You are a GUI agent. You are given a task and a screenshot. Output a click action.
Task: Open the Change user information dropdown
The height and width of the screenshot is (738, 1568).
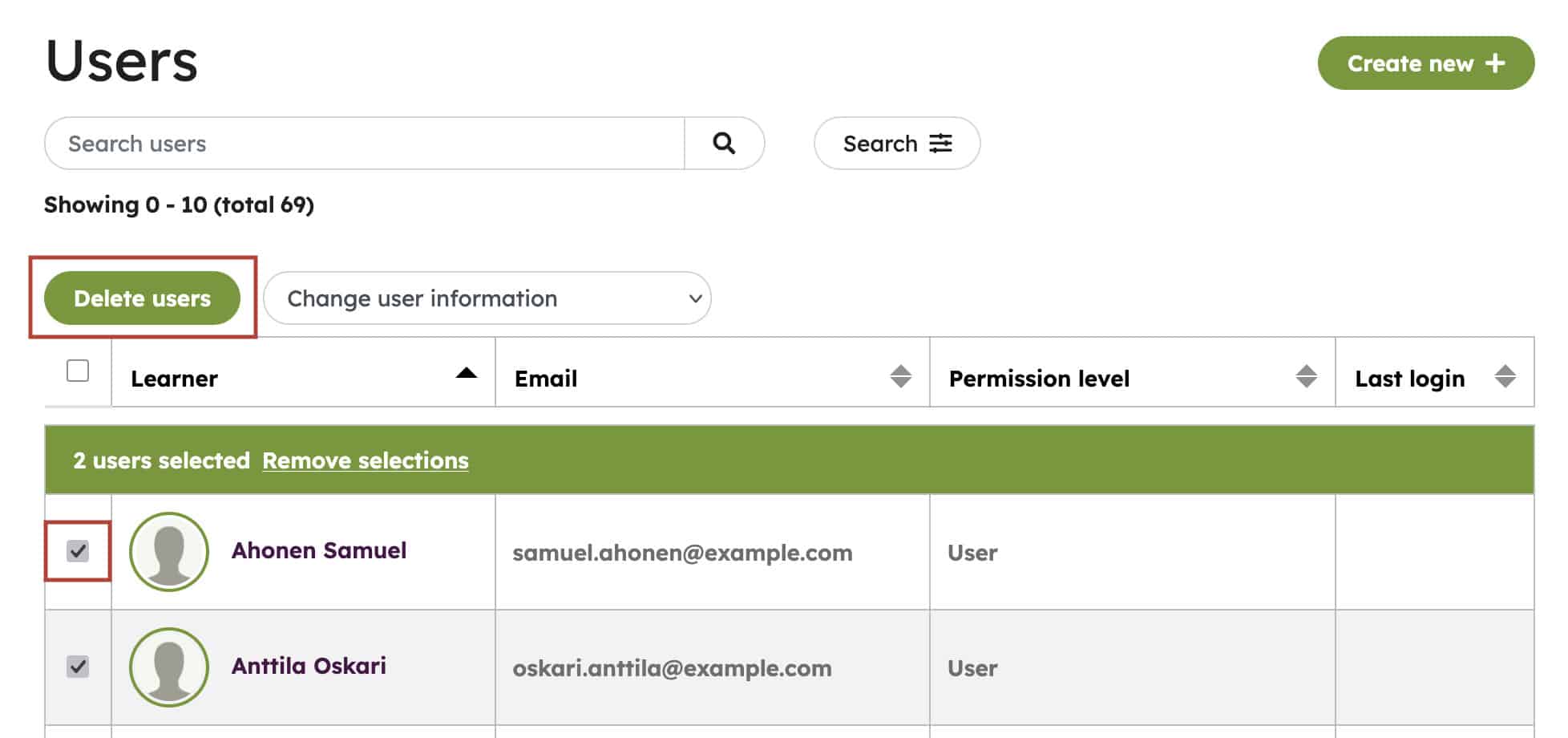pyautogui.click(x=487, y=298)
